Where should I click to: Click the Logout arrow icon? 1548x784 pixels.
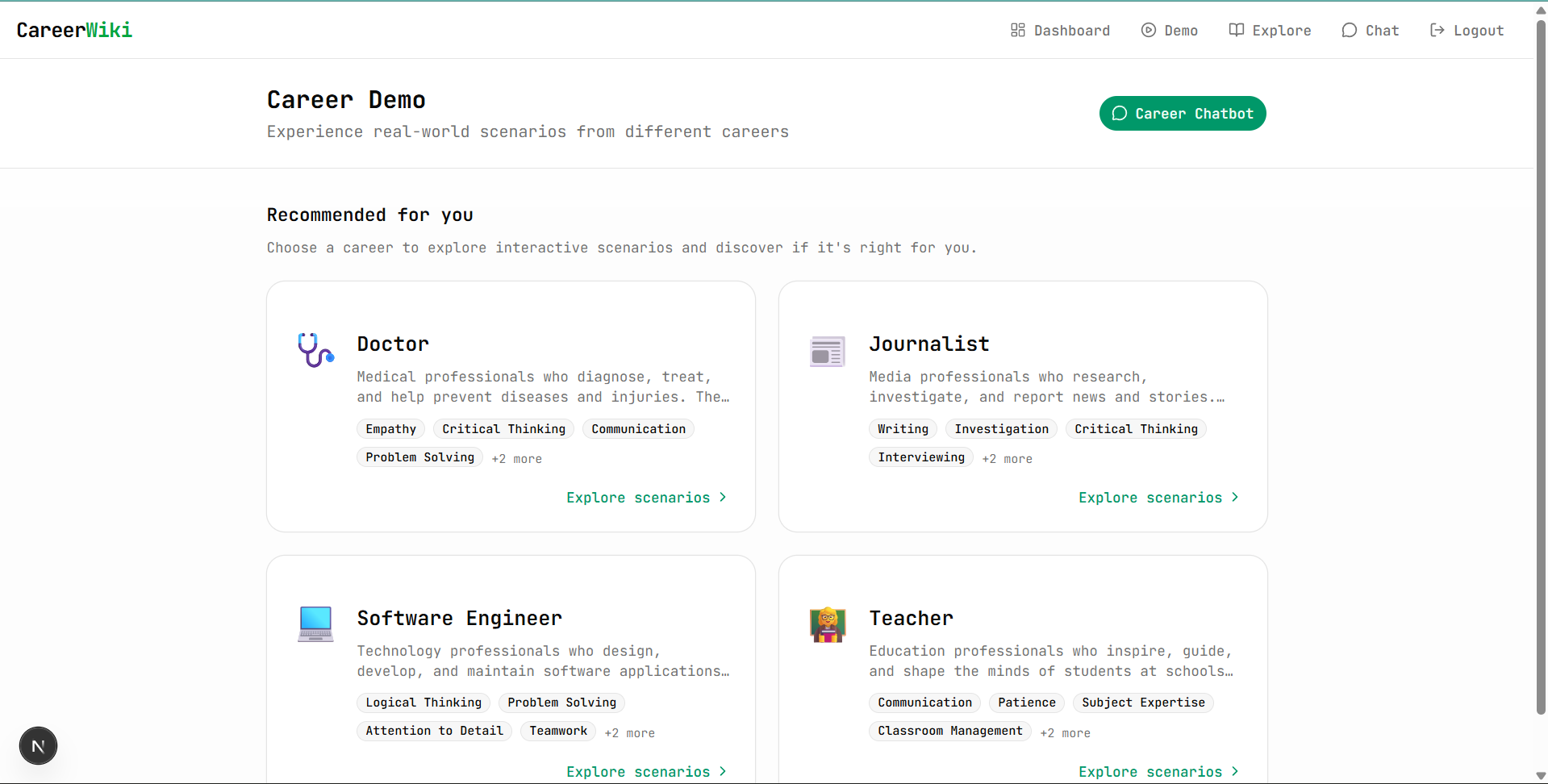pyautogui.click(x=1437, y=30)
